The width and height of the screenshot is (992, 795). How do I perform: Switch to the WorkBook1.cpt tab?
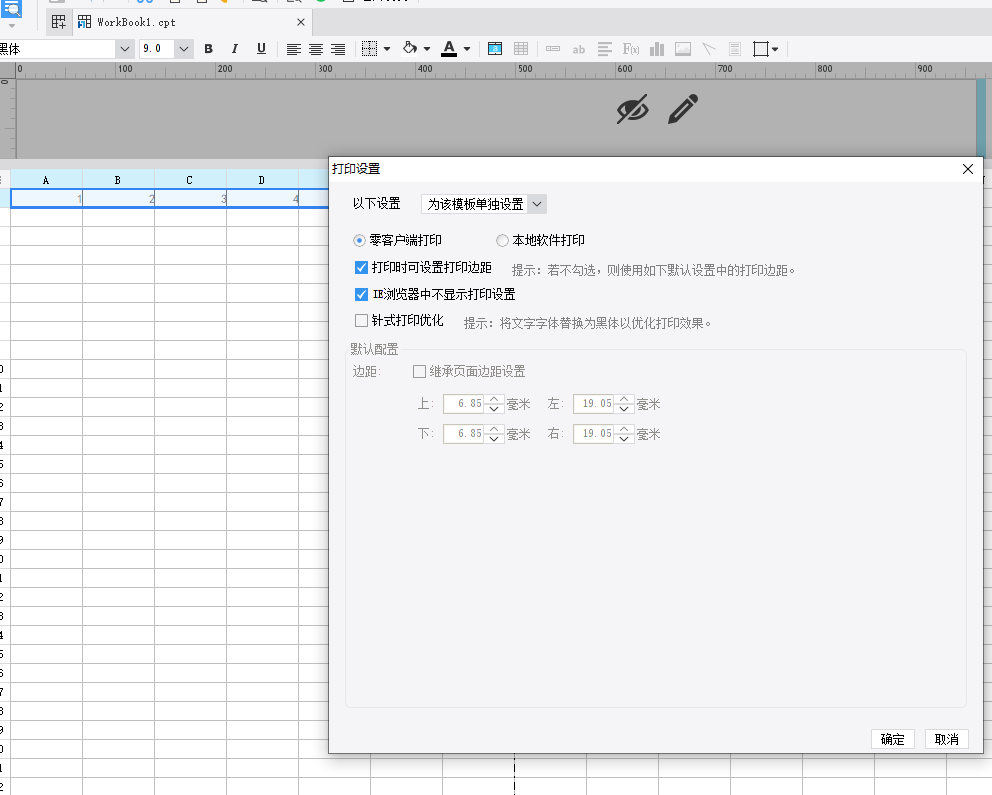tap(136, 22)
